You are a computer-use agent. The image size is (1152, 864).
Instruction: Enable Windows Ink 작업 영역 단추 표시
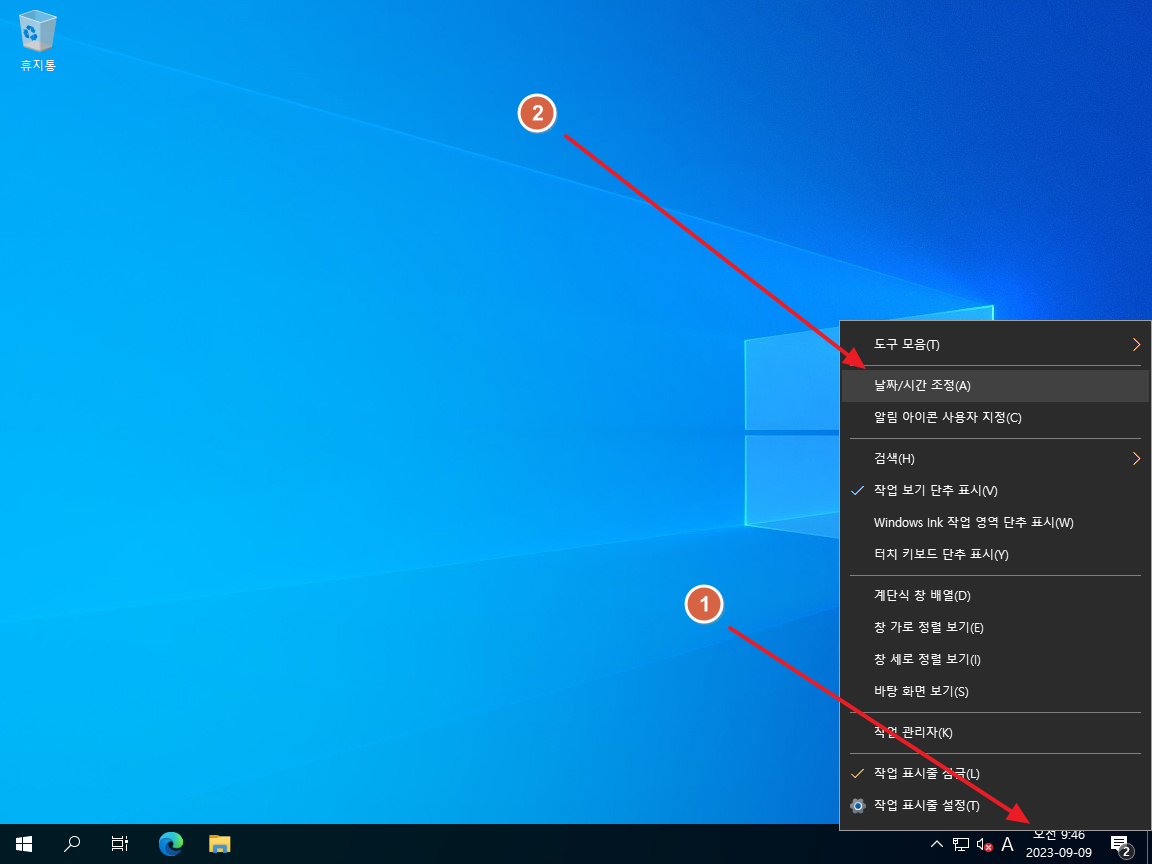(972, 523)
